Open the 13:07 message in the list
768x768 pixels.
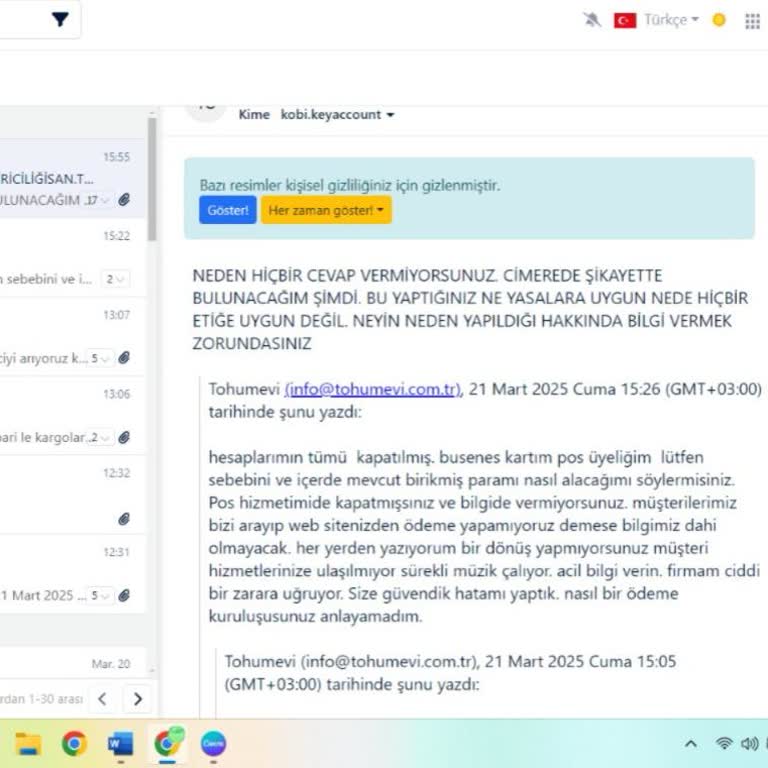coord(72,337)
